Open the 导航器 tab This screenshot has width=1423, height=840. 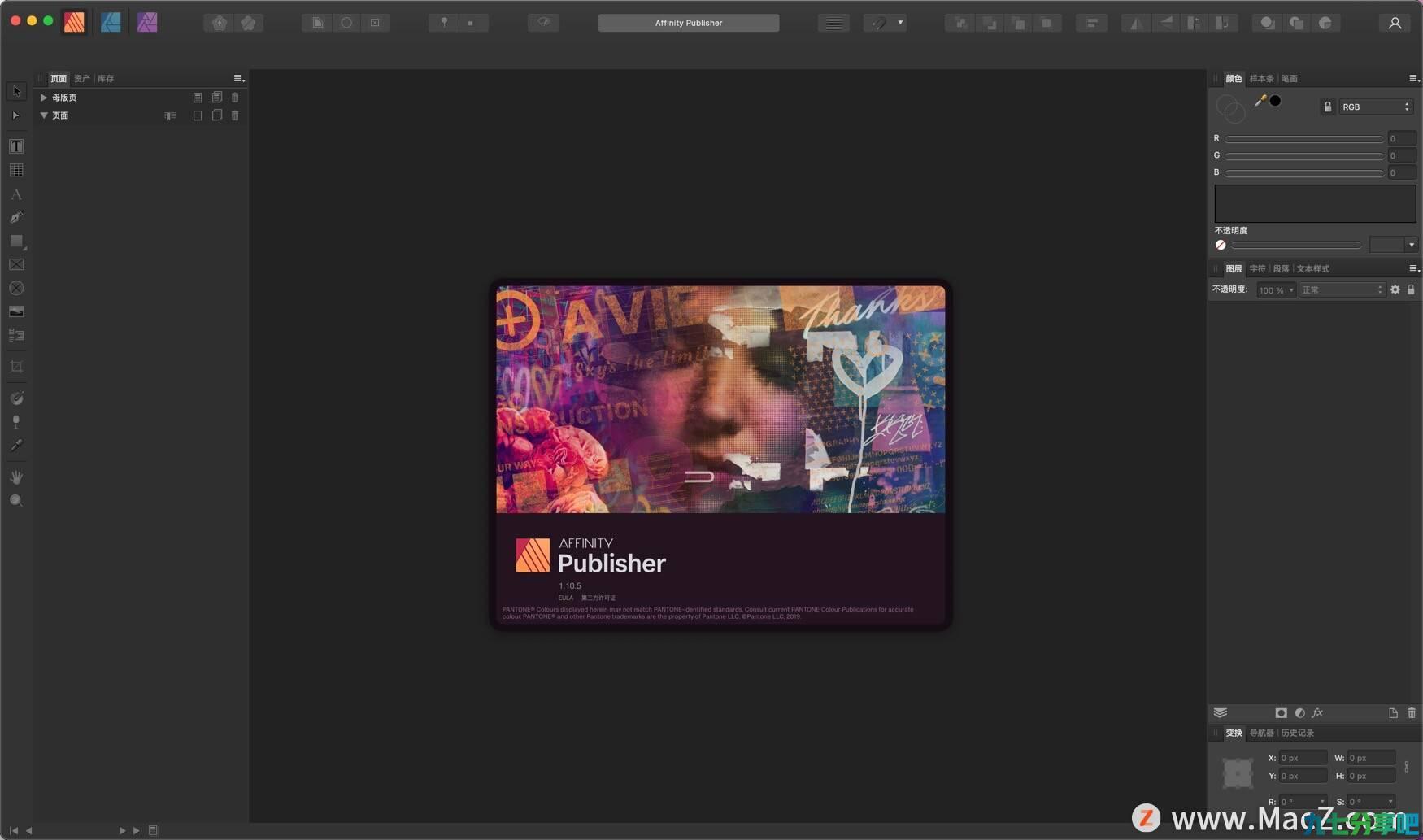point(1261,733)
